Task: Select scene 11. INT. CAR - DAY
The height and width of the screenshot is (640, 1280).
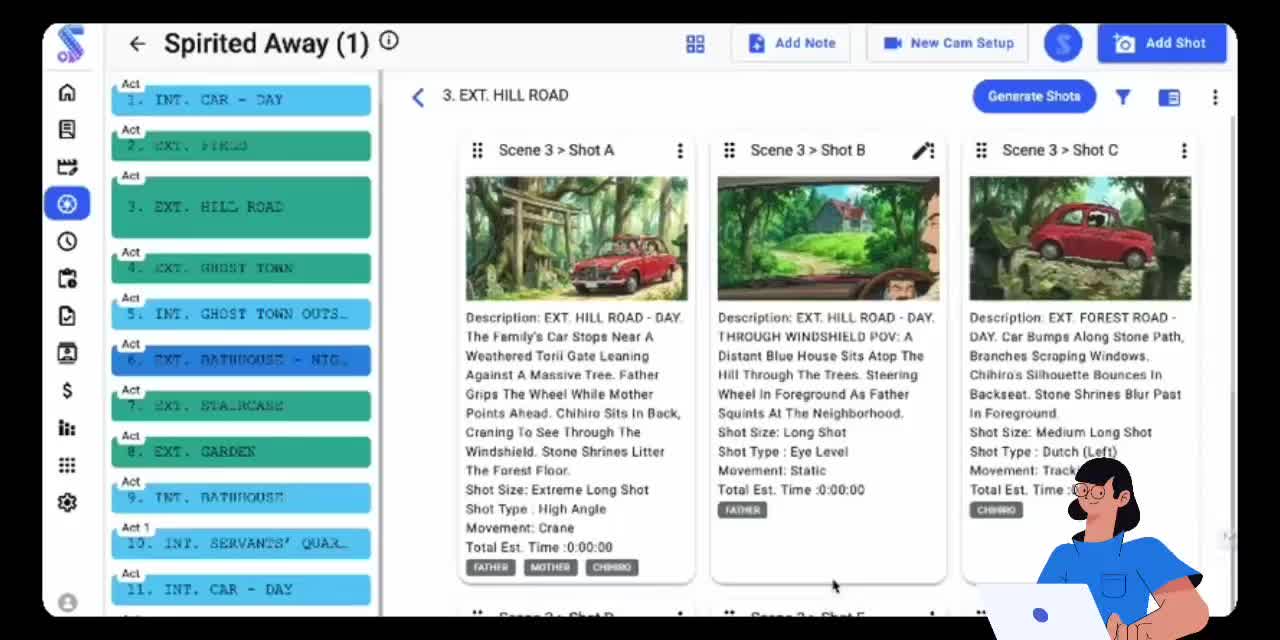Action: click(x=241, y=589)
